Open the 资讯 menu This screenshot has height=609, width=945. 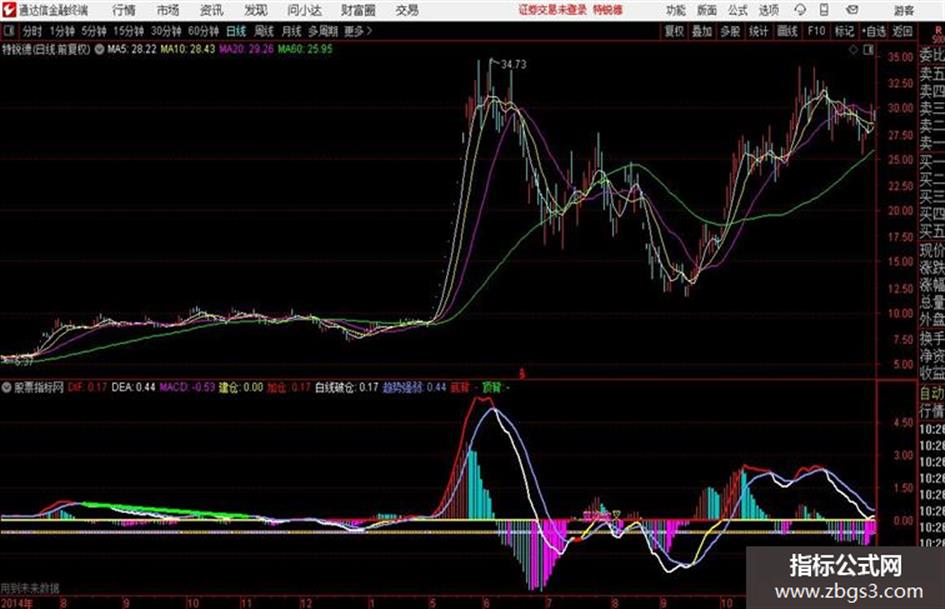point(212,10)
